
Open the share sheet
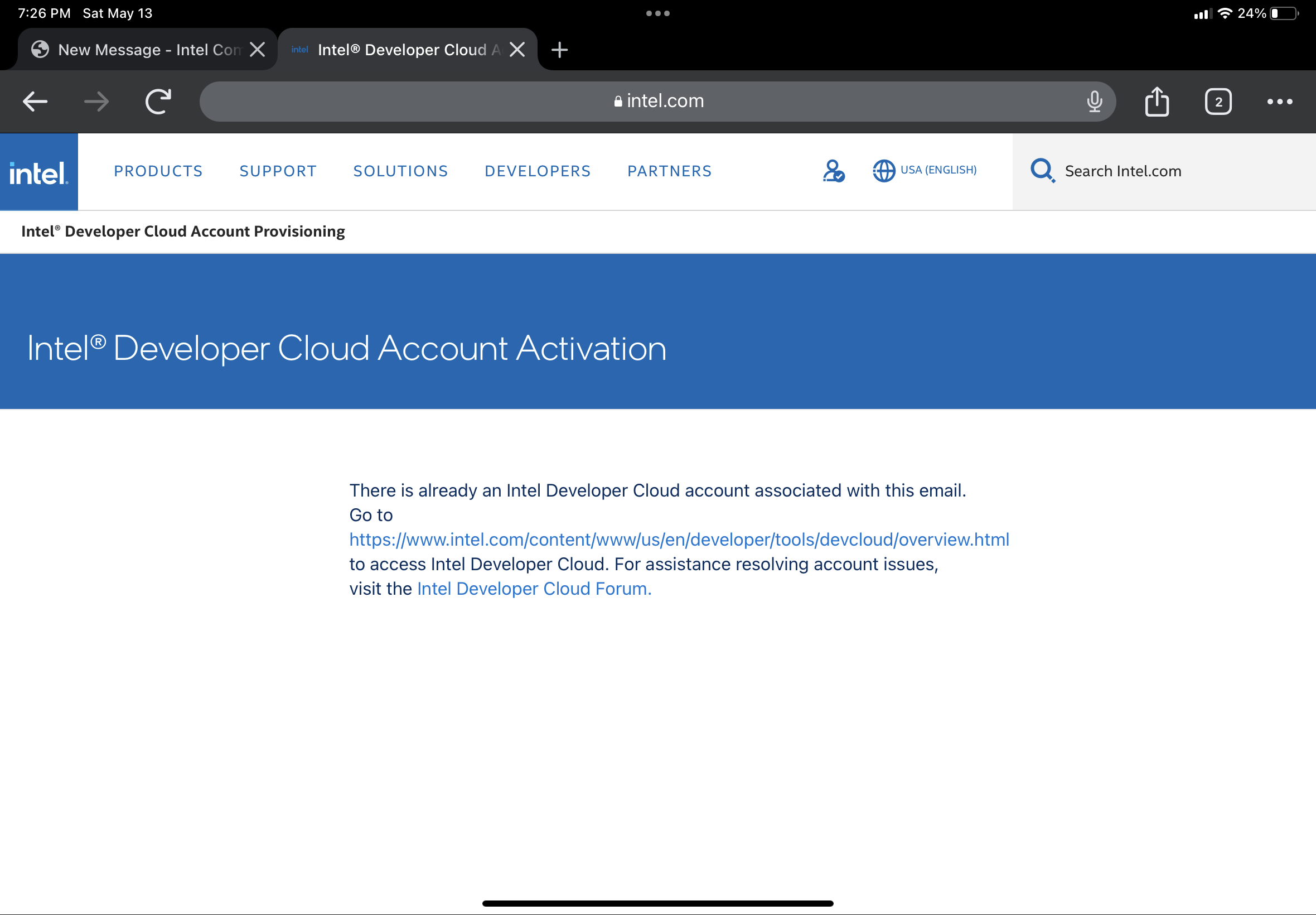pos(1158,102)
